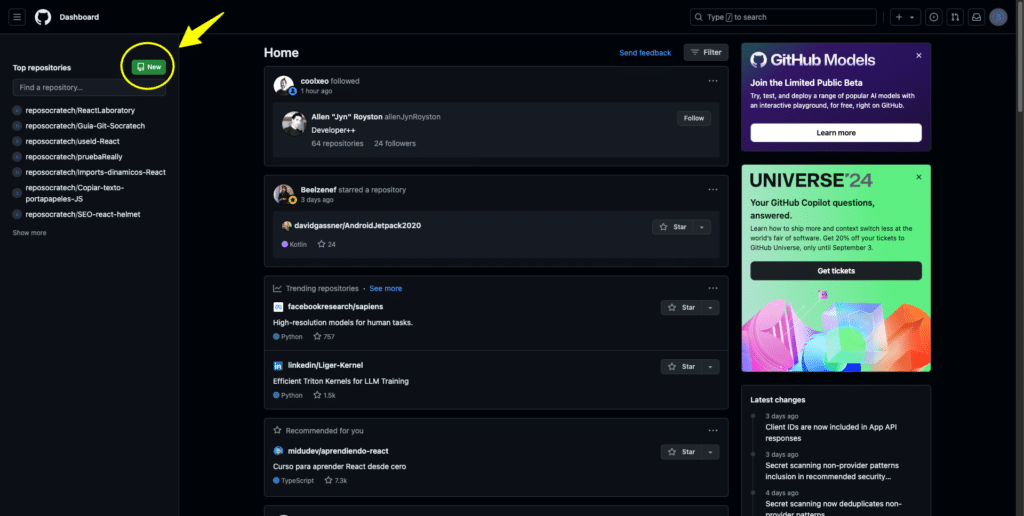
Task: Open options menu for Recommended for you card
Action: click(712, 430)
